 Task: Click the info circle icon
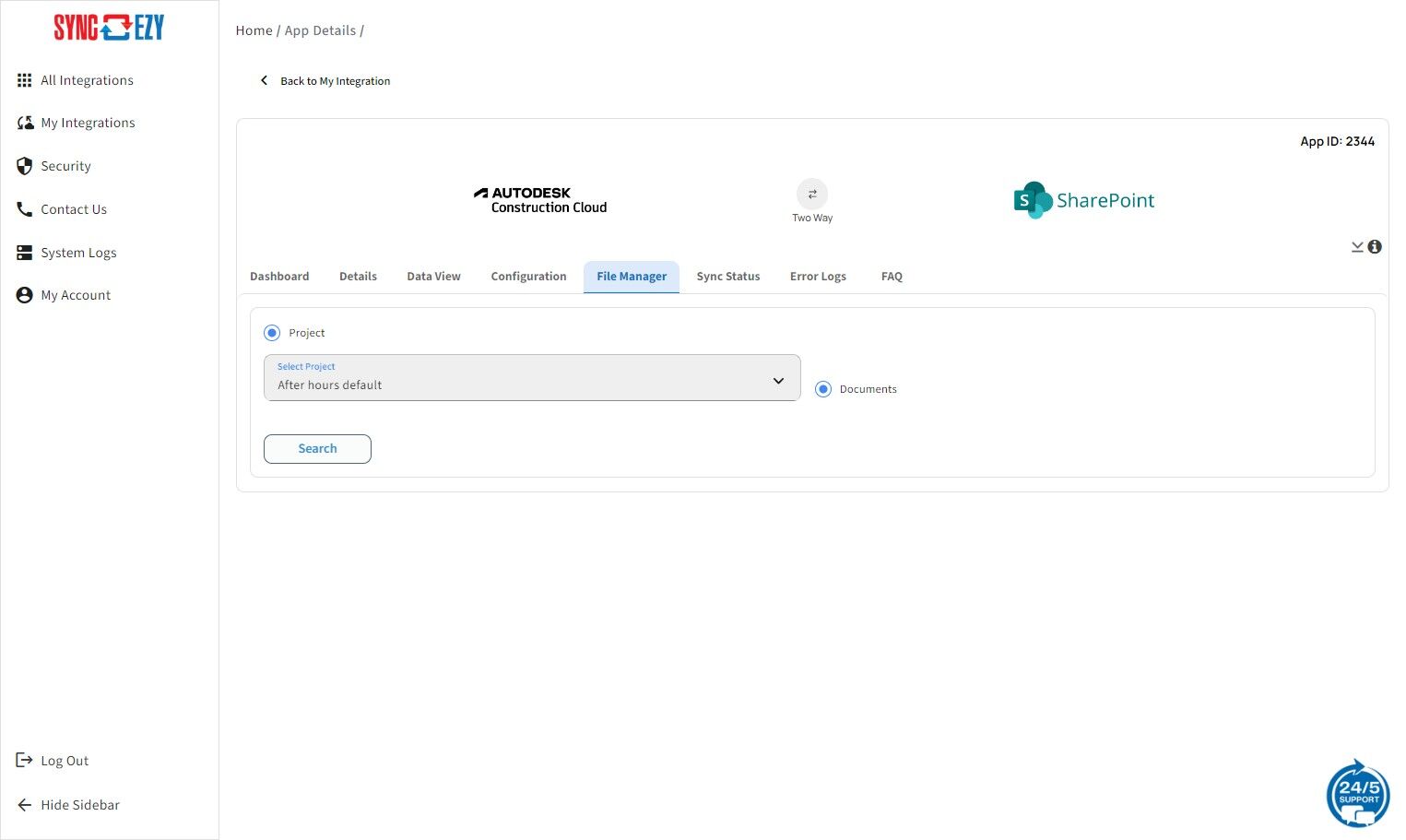coord(1375,247)
